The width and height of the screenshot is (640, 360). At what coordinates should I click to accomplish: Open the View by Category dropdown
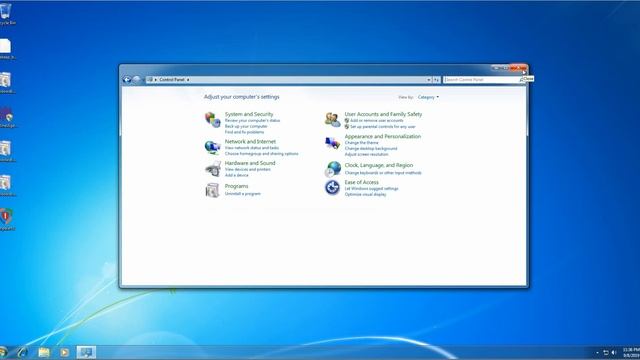pos(428,97)
